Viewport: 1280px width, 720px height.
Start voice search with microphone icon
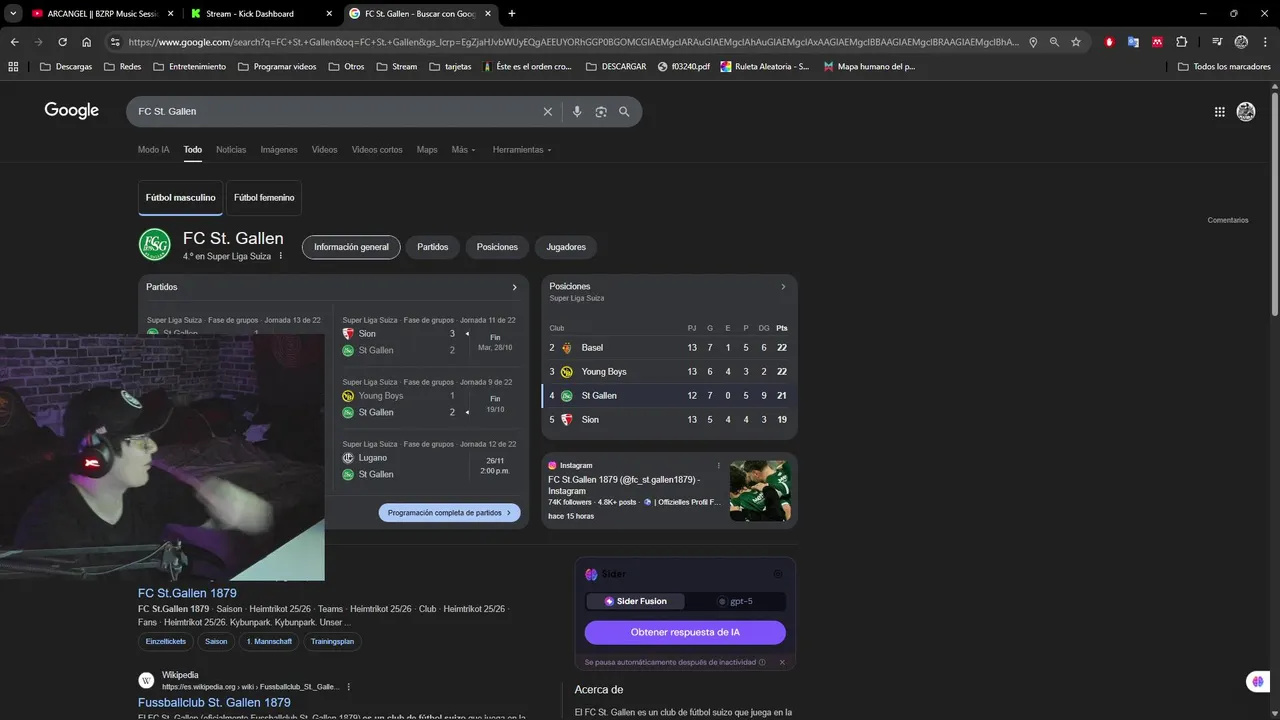577,111
